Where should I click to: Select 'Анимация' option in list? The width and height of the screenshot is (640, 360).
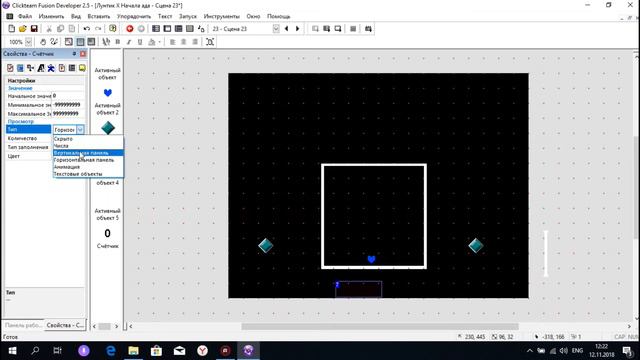coord(88,167)
